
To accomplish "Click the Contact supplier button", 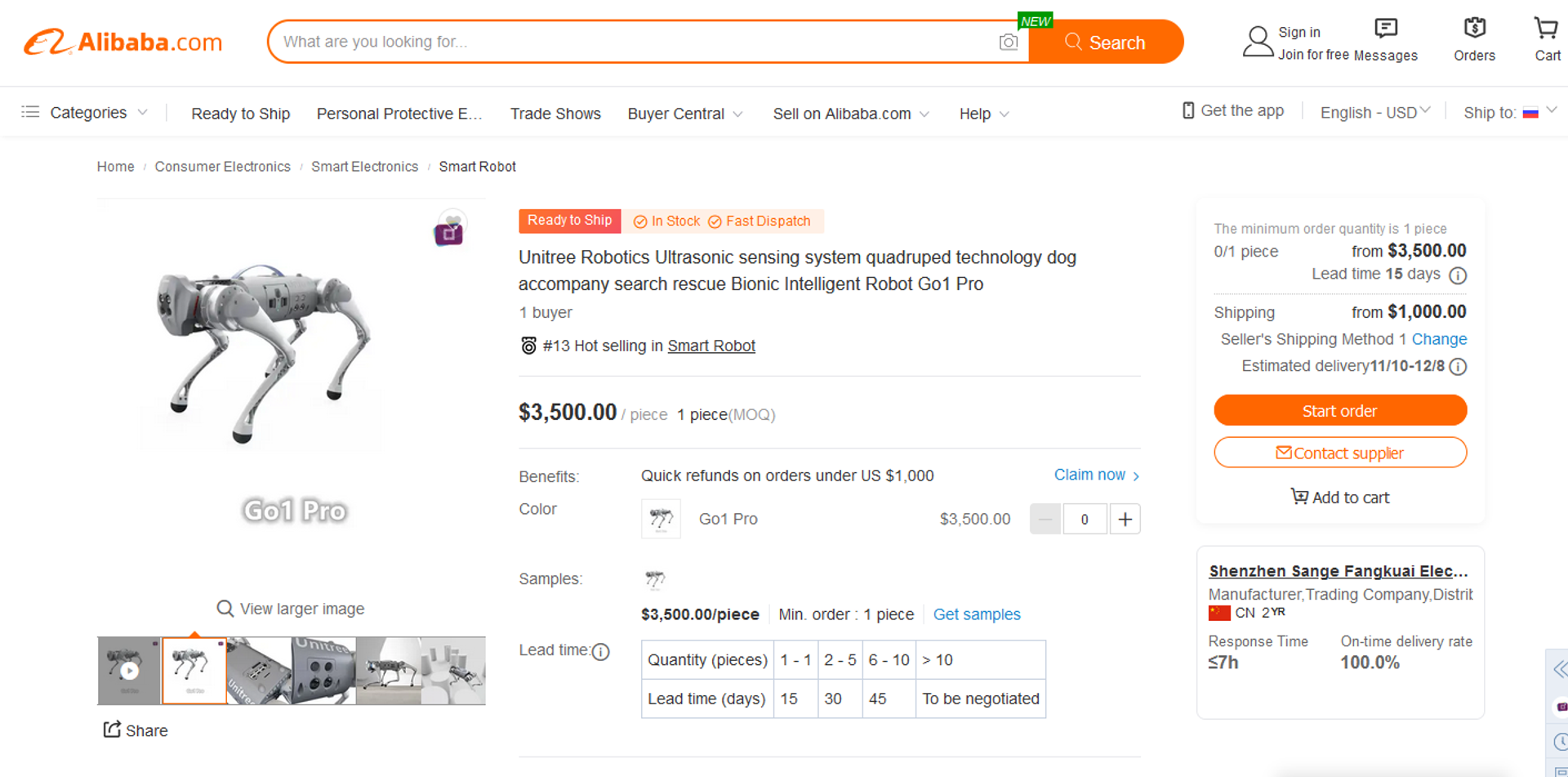I will tap(1340, 453).
